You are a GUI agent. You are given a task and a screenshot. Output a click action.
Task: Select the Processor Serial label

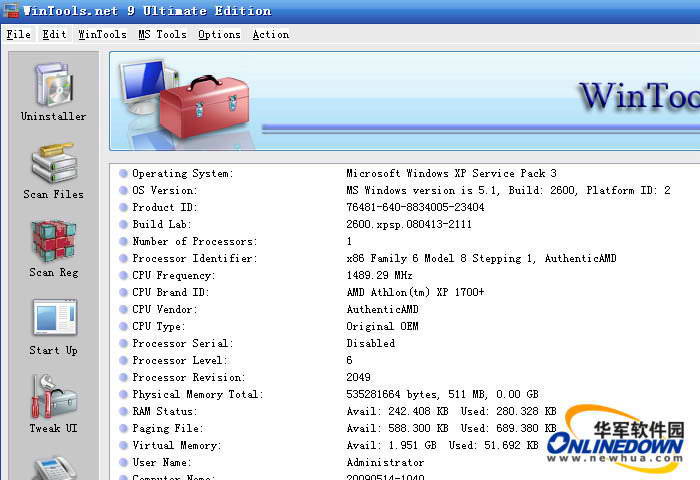click(x=183, y=343)
